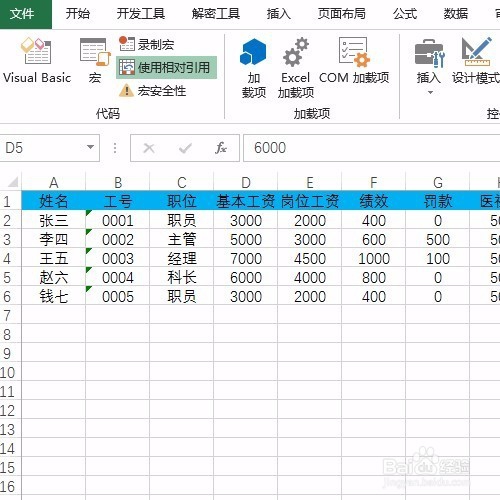Expand the Name Box dropdown arrow
The height and width of the screenshot is (500, 500).
click(90, 147)
